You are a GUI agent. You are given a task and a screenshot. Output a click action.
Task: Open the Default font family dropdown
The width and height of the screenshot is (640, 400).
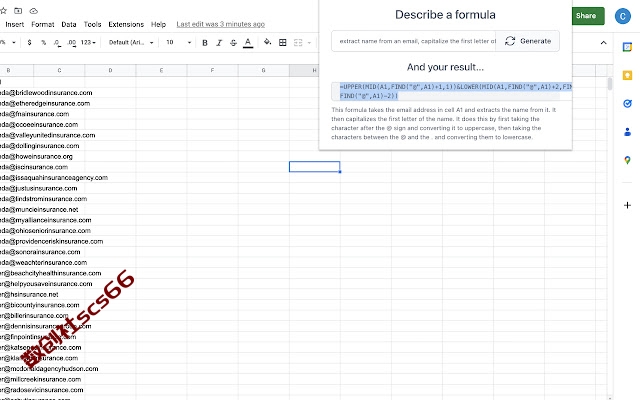[131, 42]
